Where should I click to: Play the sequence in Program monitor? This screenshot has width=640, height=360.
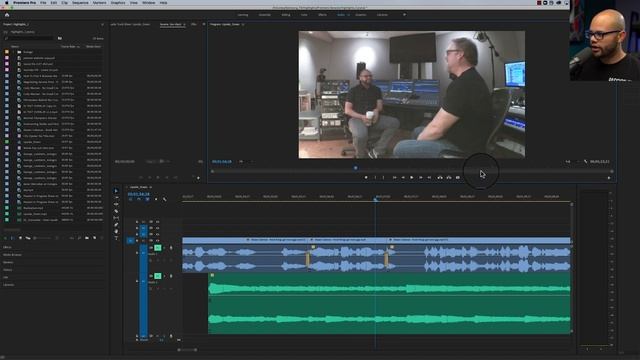[411, 178]
